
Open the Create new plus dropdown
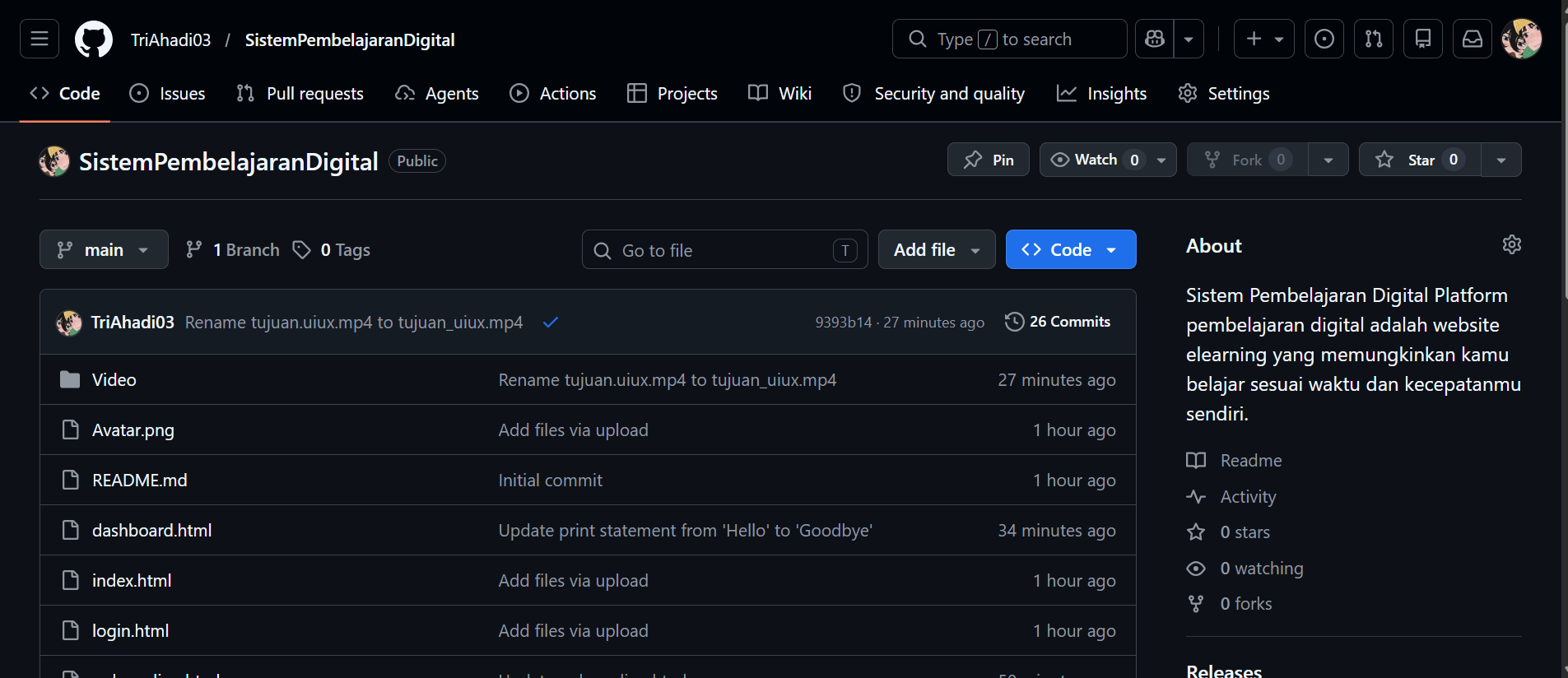pos(1264,39)
